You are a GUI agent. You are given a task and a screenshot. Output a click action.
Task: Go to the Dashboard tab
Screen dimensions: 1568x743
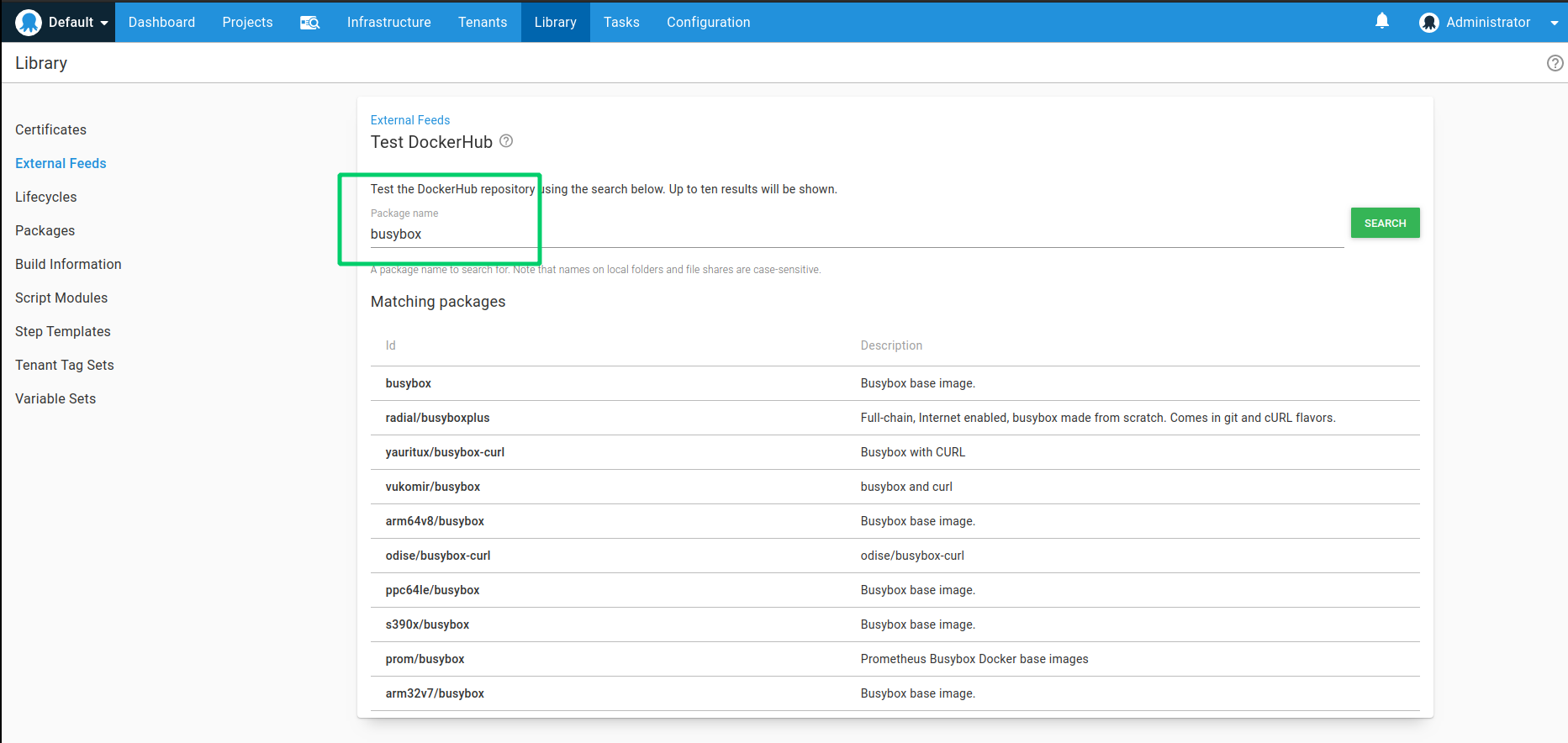tap(161, 23)
